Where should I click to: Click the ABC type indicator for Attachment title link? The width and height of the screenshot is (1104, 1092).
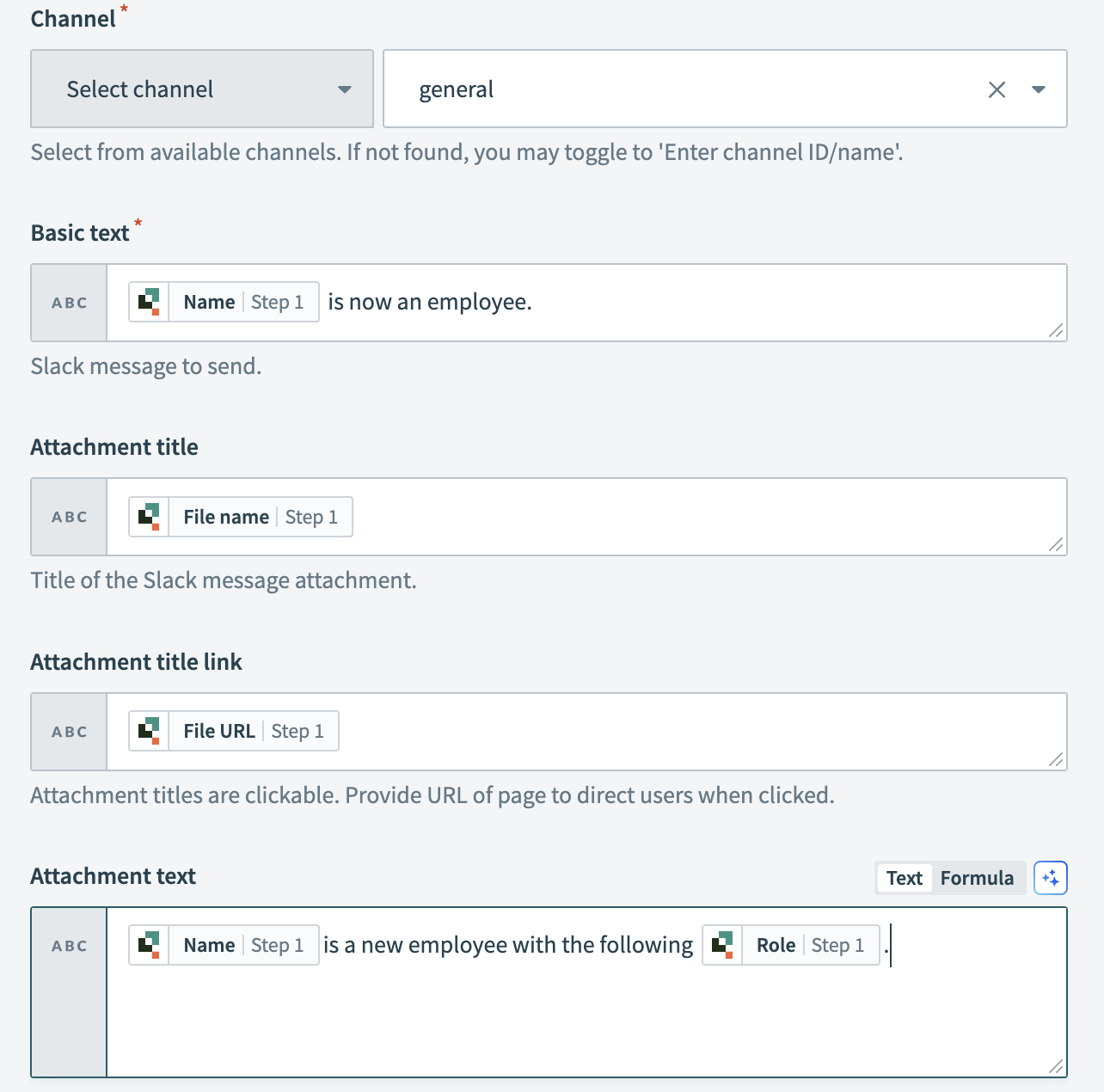pyautogui.click(x=69, y=731)
